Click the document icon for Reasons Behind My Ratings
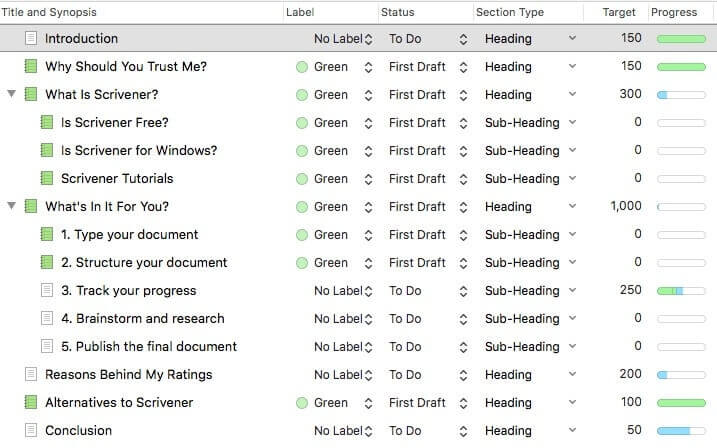 pos(31,374)
